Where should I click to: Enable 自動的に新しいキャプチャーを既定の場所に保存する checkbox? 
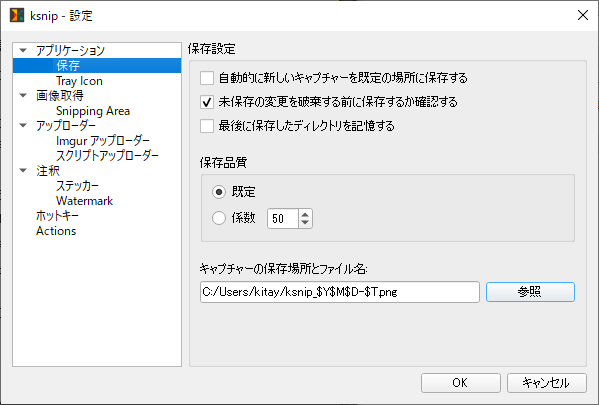coord(207,78)
